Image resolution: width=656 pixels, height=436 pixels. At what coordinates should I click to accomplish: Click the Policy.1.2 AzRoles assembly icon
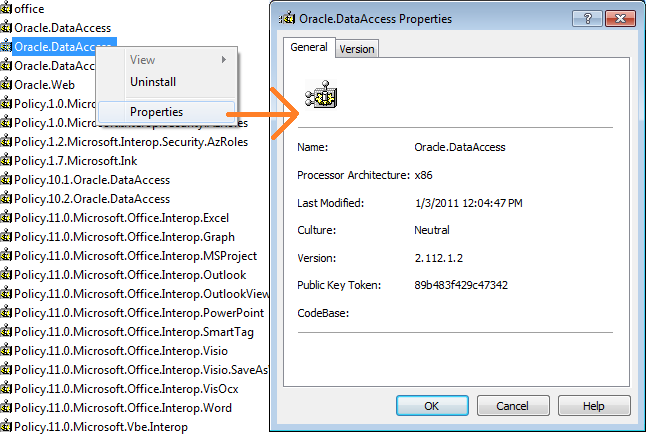tap(6, 142)
